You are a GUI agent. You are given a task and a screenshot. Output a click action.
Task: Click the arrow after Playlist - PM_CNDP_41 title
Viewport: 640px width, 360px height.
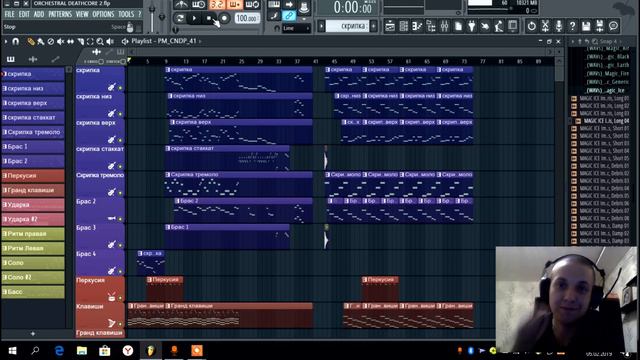[x=200, y=41]
